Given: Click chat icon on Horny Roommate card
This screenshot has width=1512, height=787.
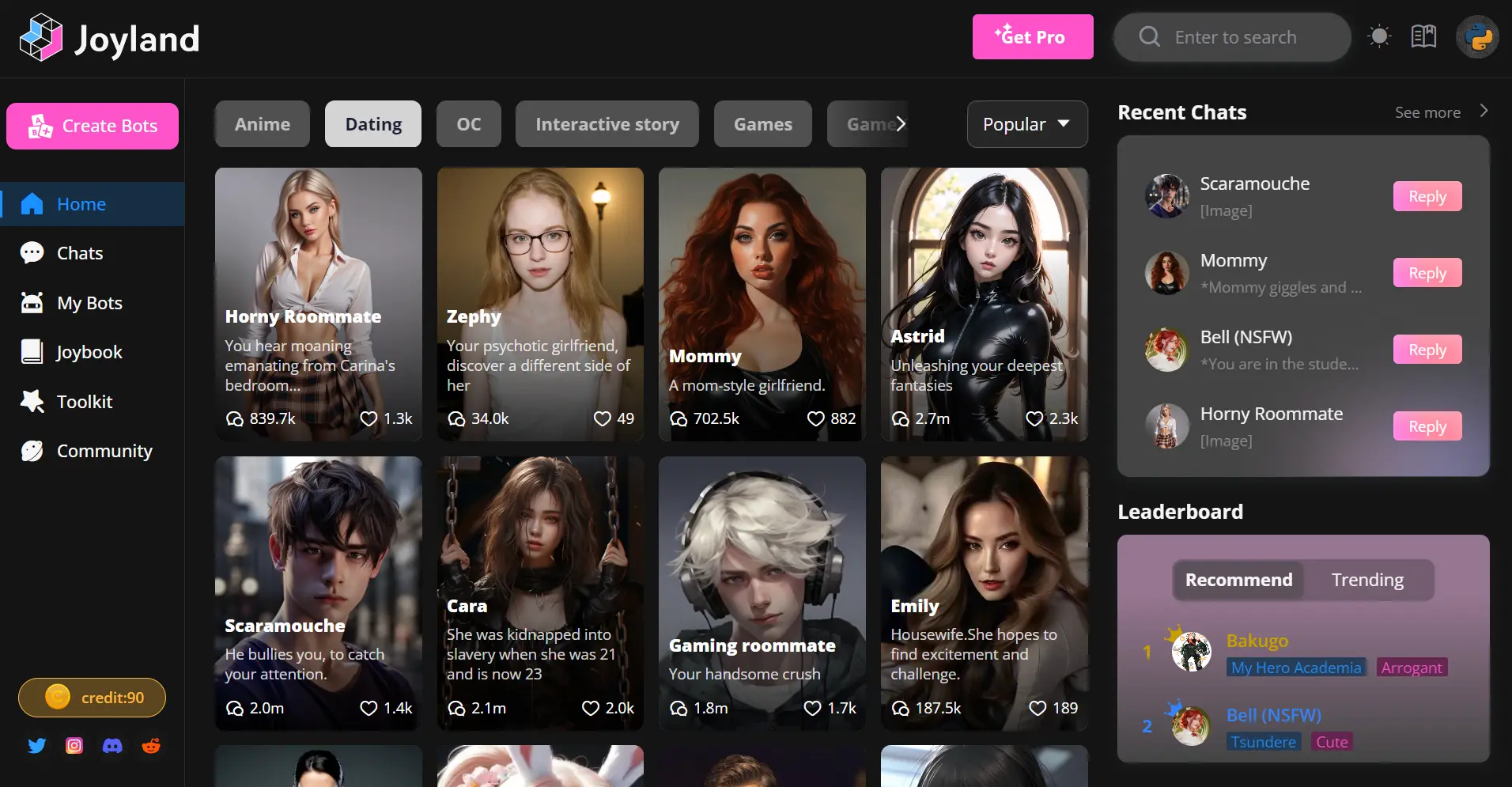Looking at the screenshot, I should click(x=234, y=418).
